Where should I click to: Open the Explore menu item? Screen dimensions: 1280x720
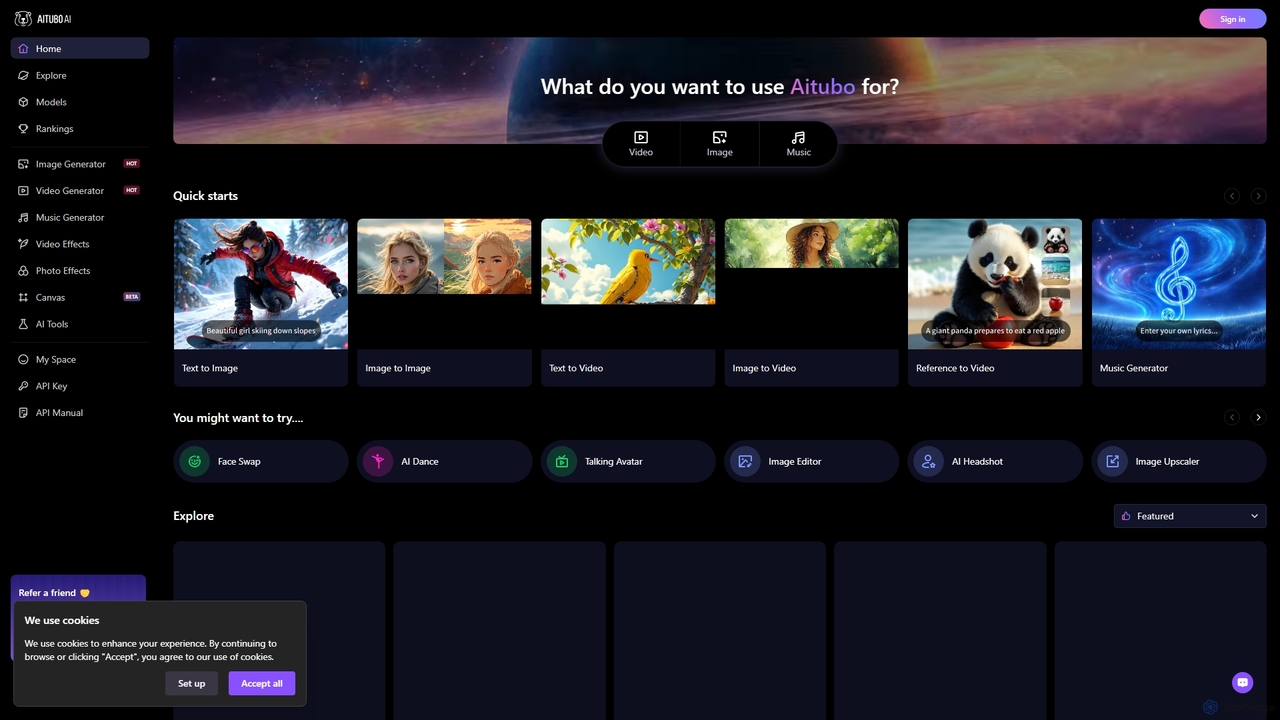pos(80,75)
